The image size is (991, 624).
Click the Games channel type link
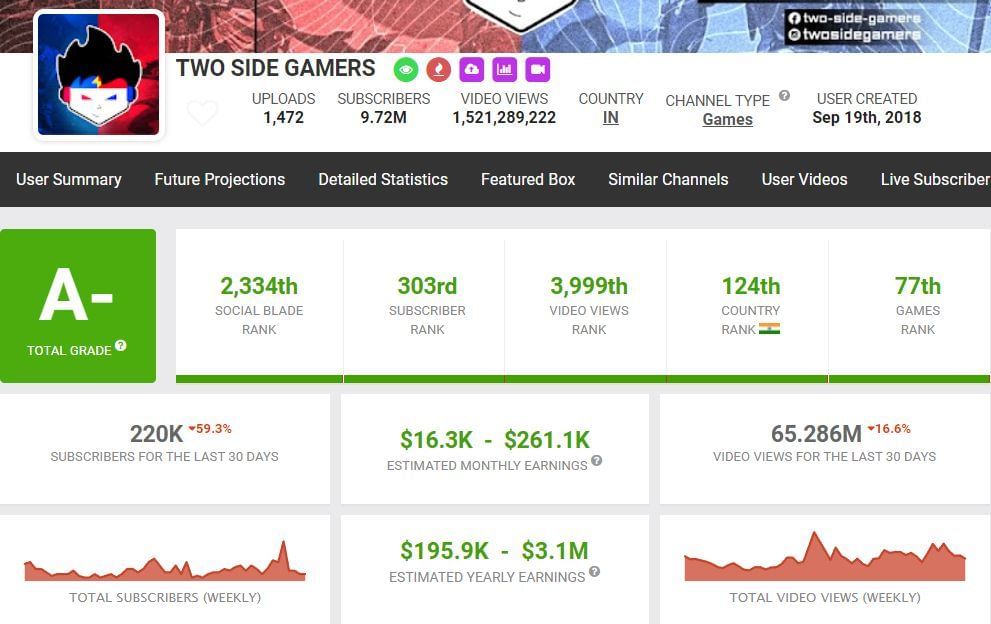[x=727, y=120]
